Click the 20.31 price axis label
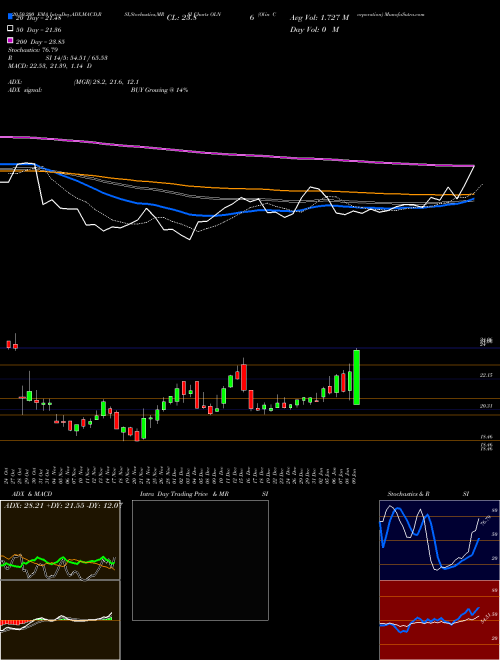The width and height of the screenshot is (500, 660). coord(487,406)
